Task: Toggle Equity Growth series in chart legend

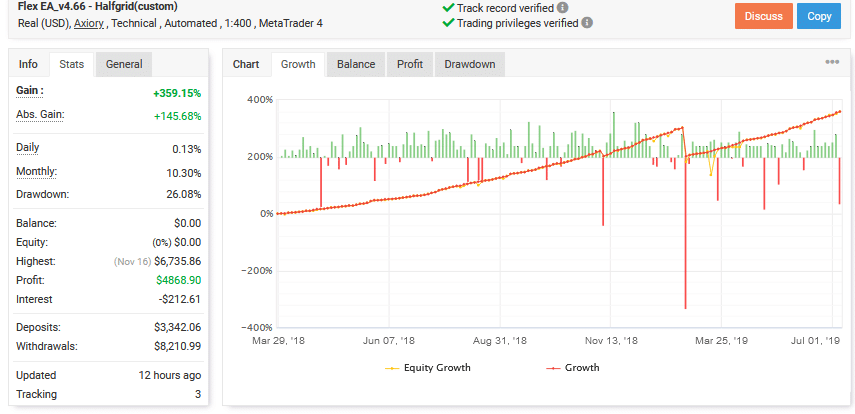Action: [x=427, y=368]
